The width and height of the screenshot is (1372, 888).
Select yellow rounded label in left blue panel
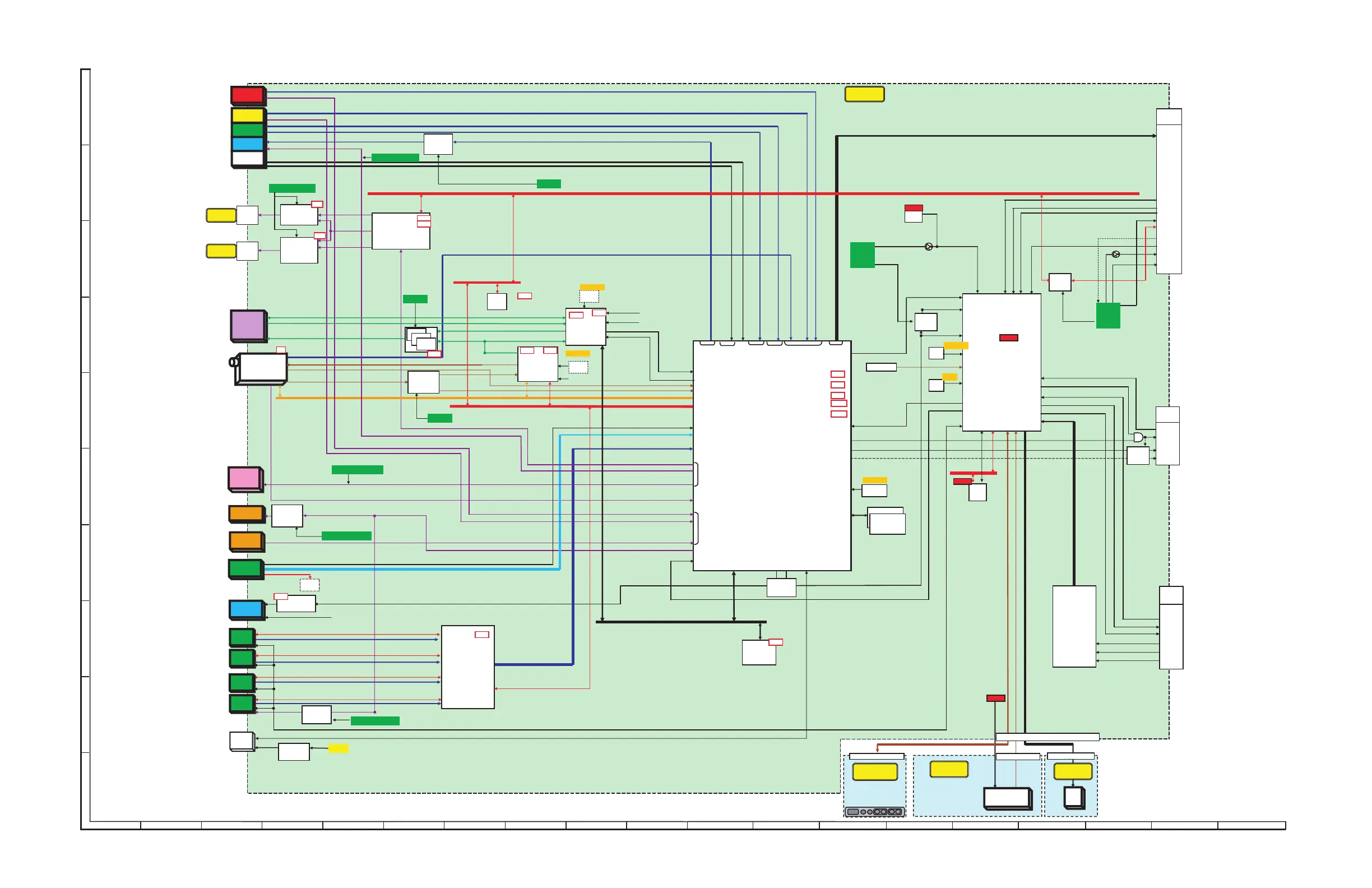tap(875, 771)
